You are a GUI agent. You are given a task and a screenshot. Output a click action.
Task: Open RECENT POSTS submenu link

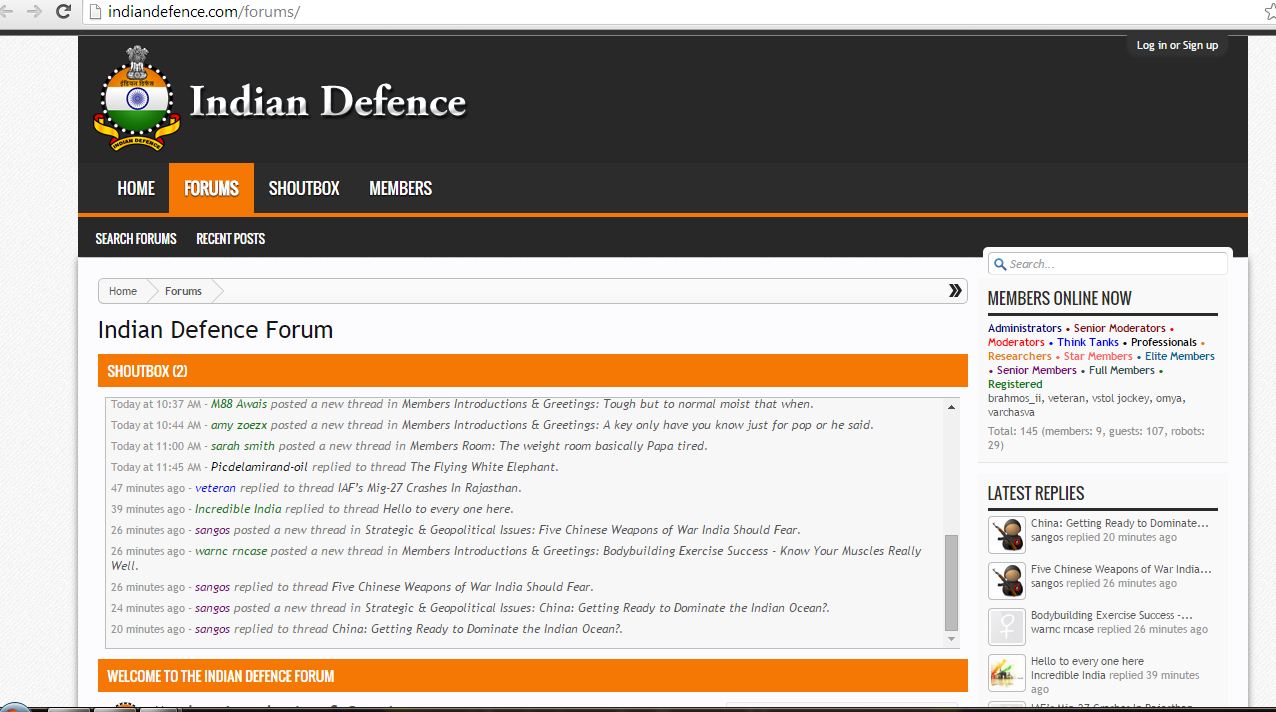230,238
